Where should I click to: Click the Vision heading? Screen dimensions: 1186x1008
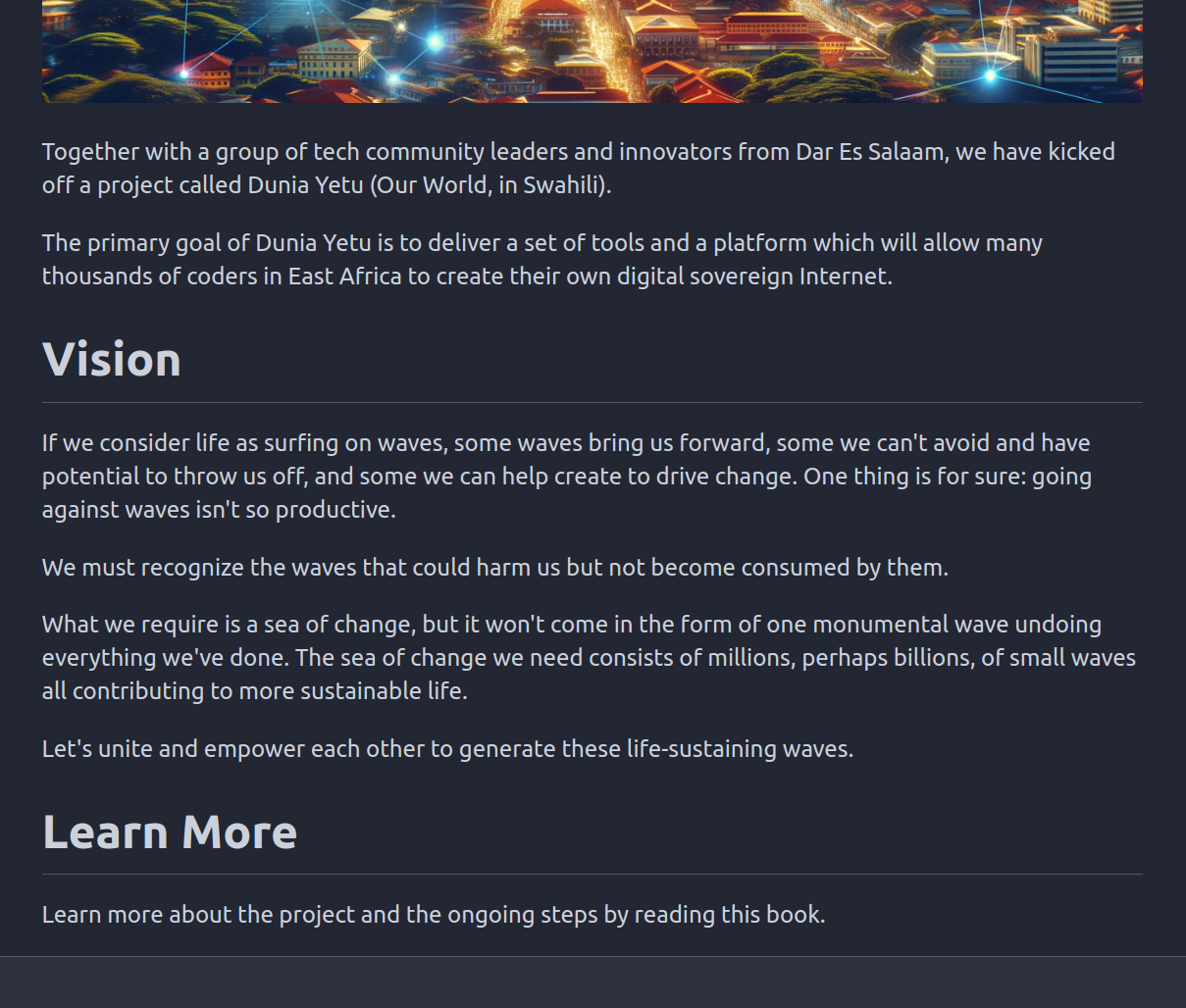(x=112, y=359)
